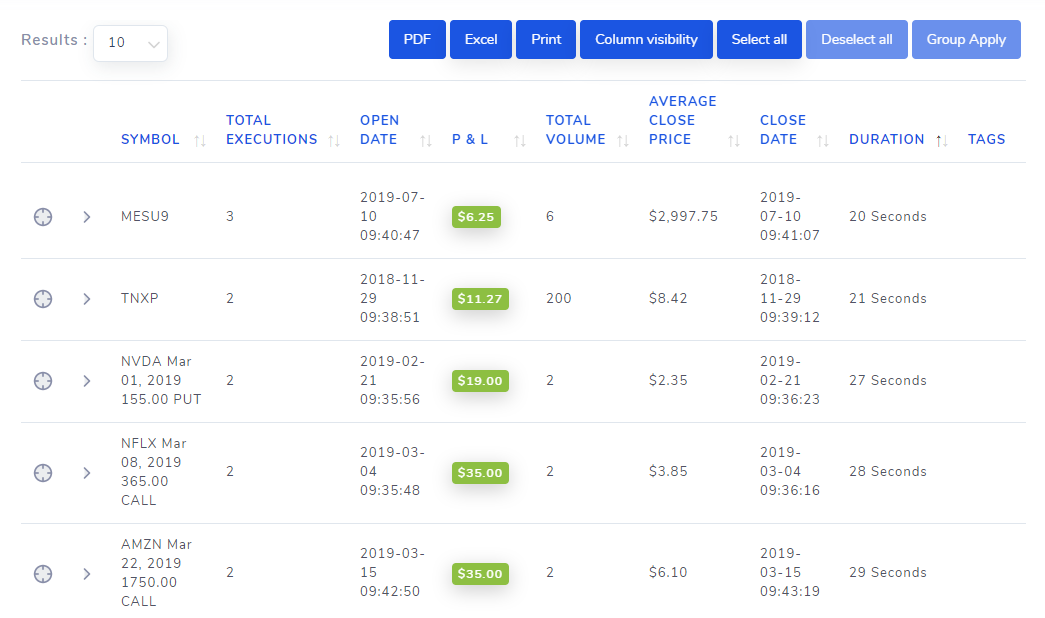This screenshot has height=618, width=1045.
Task: Click the $35.00 badge in NFLX row
Action: (480, 473)
